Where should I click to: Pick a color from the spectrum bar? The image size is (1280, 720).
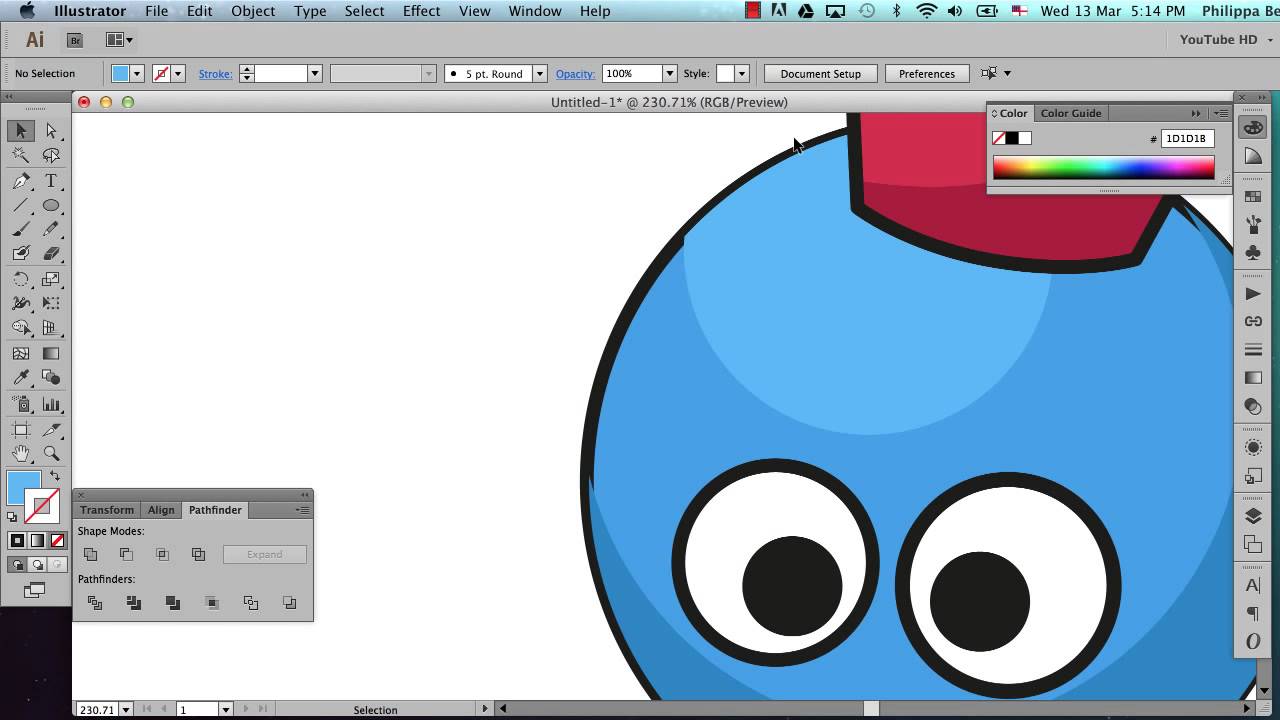1103,167
